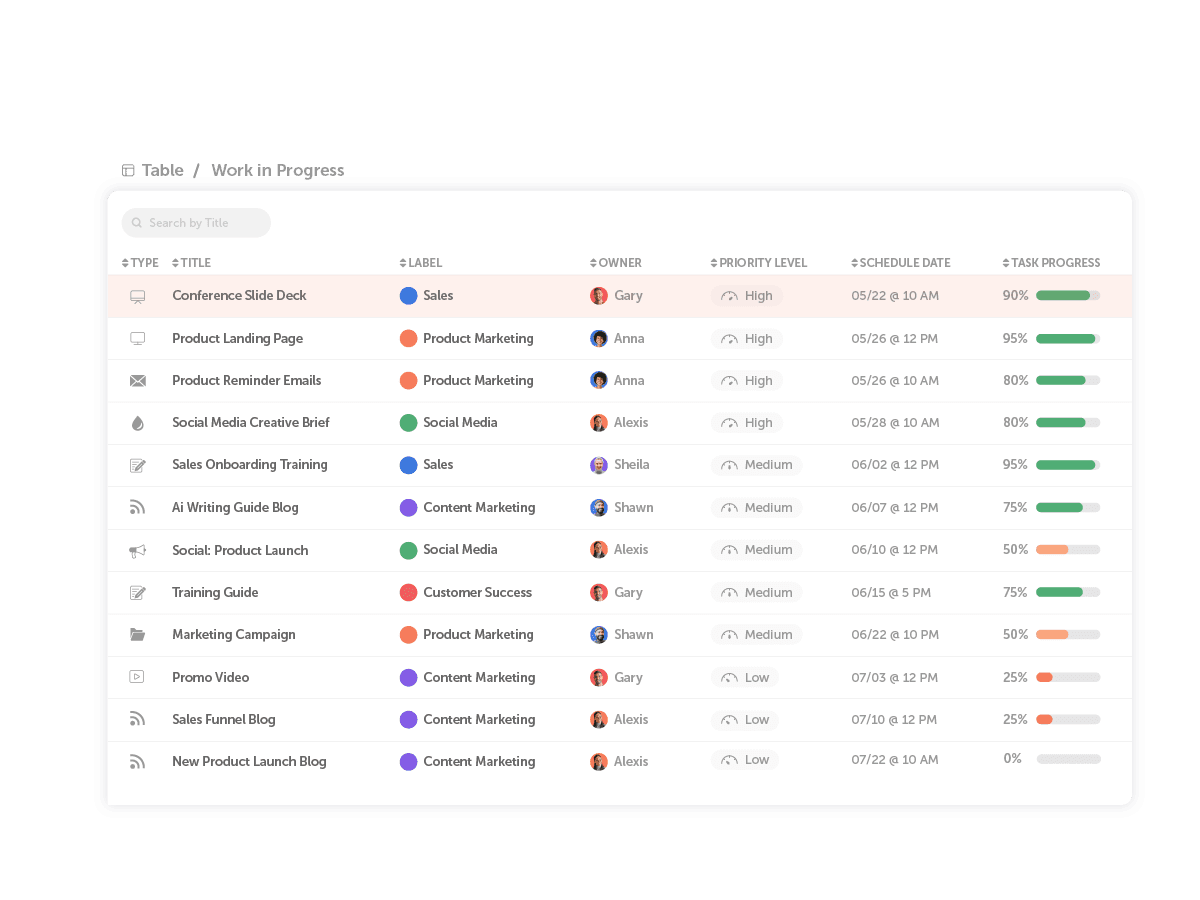Image resolution: width=1200 pixels, height=900 pixels.
Task: Click the Product Marketing label in Marketing Campaign row
Action: coord(478,635)
